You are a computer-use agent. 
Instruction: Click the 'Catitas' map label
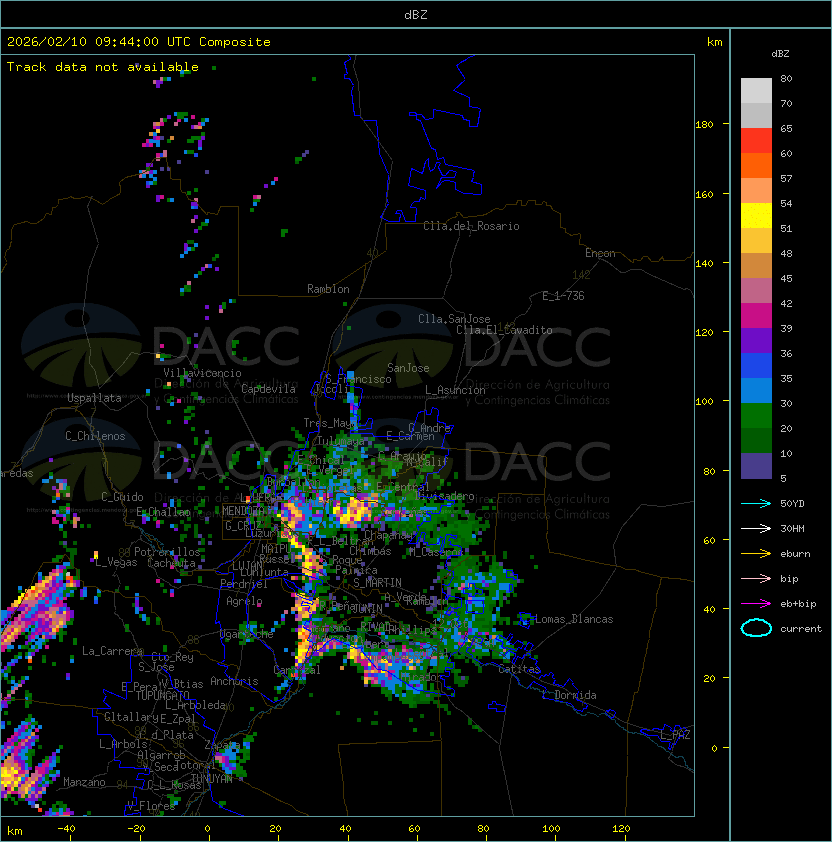[519, 669]
